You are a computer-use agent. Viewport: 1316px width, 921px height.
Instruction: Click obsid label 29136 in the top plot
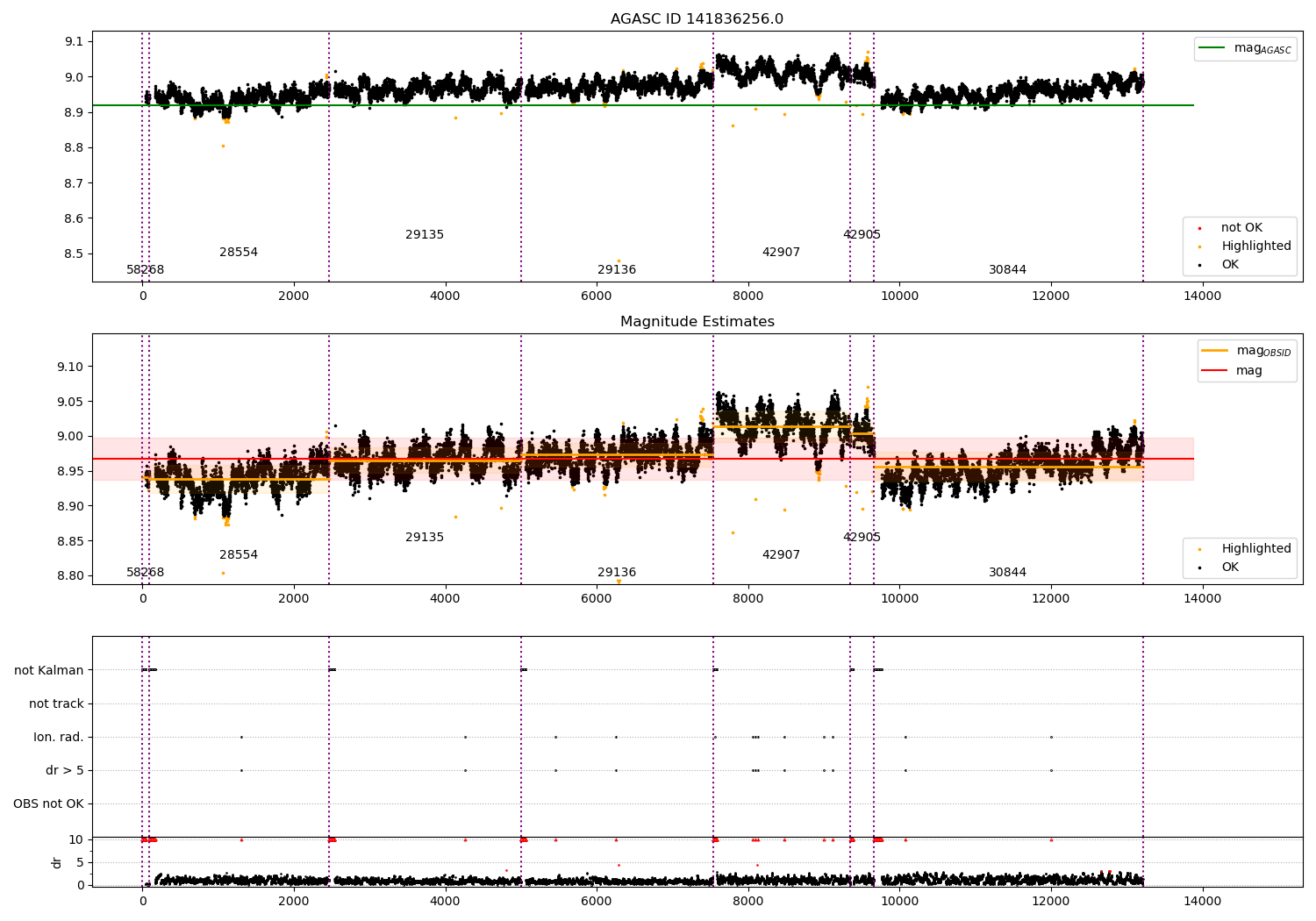click(x=617, y=270)
